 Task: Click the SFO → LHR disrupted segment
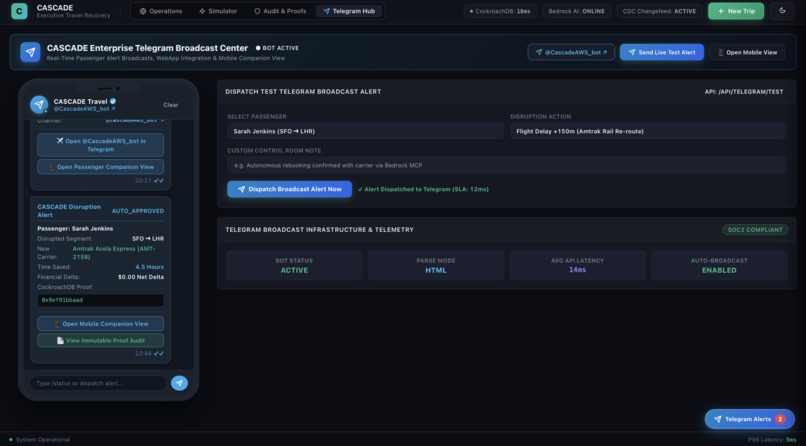148,238
